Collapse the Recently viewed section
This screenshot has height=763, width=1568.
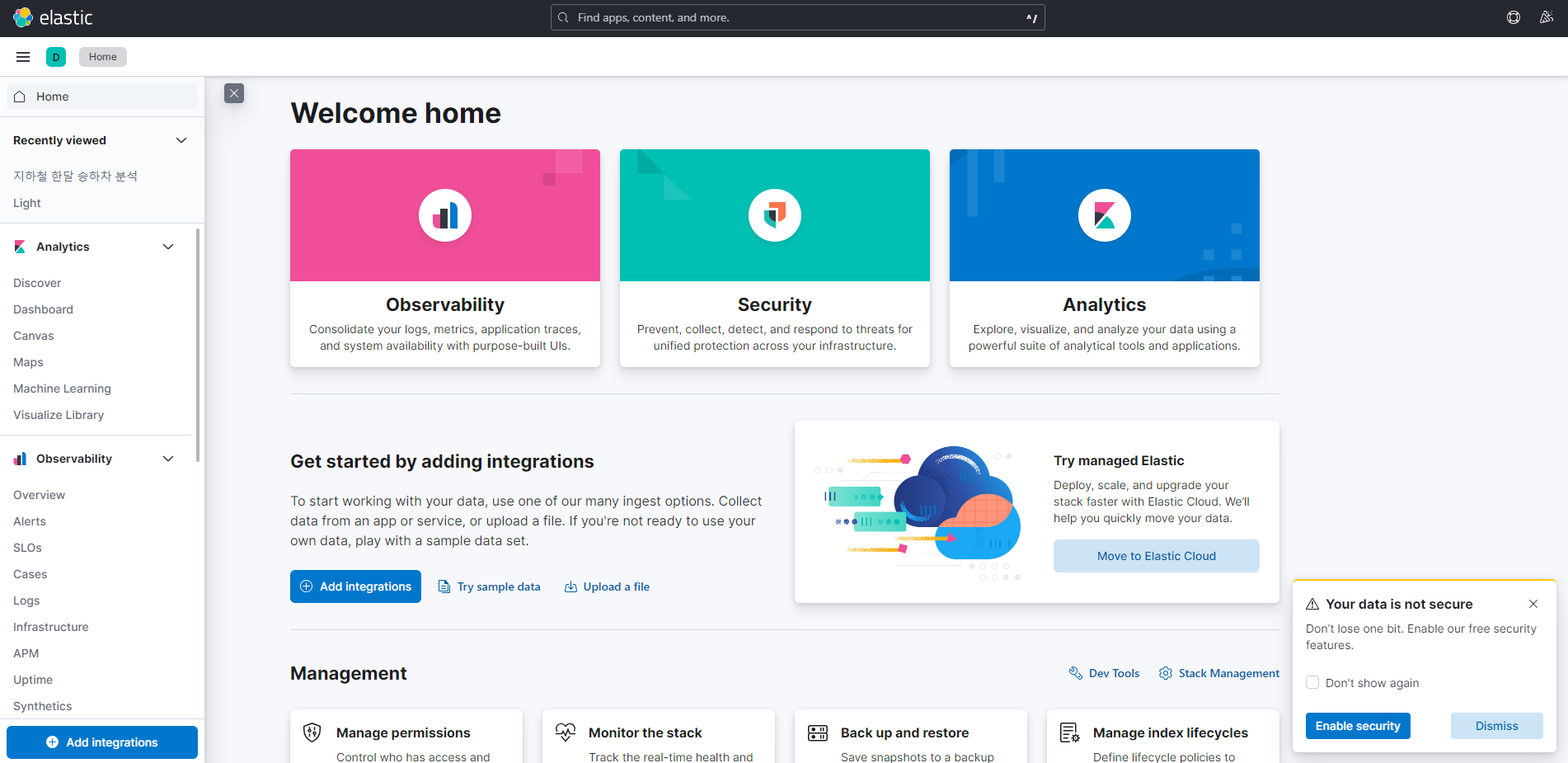[x=181, y=140]
